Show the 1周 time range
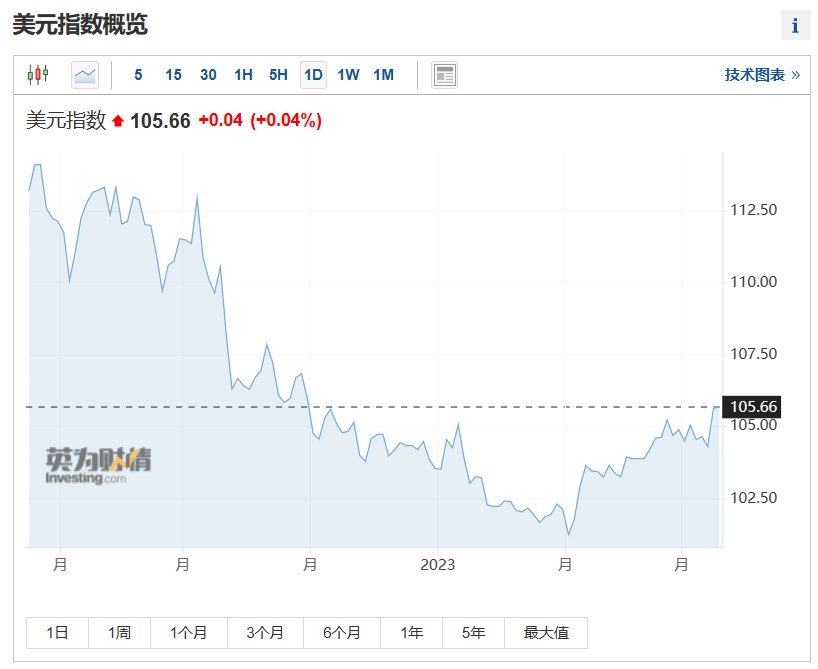Image resolution: width=818 pixels, height=669 pixels. pyautogui.click(x=119, y=633)
